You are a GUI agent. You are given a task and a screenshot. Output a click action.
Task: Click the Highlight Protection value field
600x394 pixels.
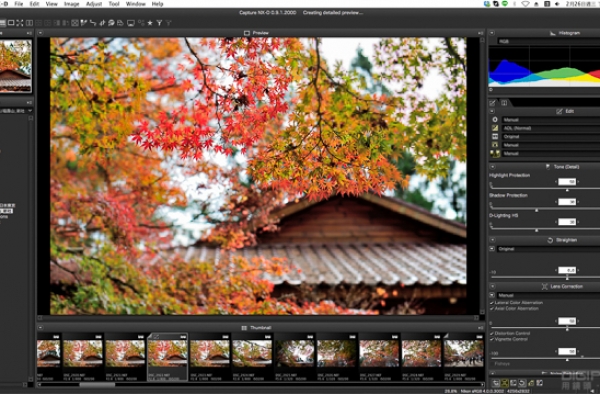click(567, 182)
